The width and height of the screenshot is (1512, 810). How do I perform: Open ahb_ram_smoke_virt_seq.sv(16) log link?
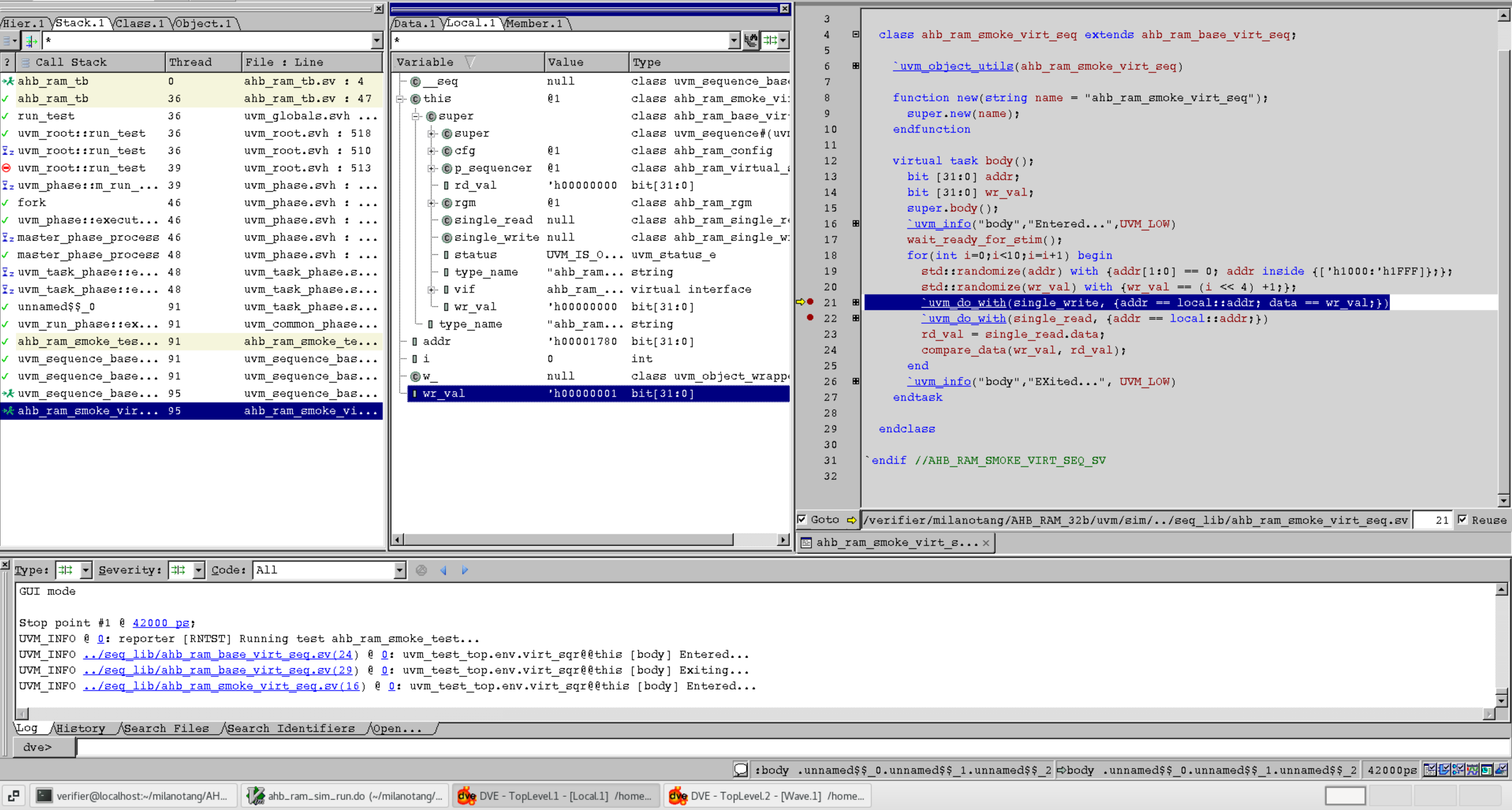click(221, 685)
